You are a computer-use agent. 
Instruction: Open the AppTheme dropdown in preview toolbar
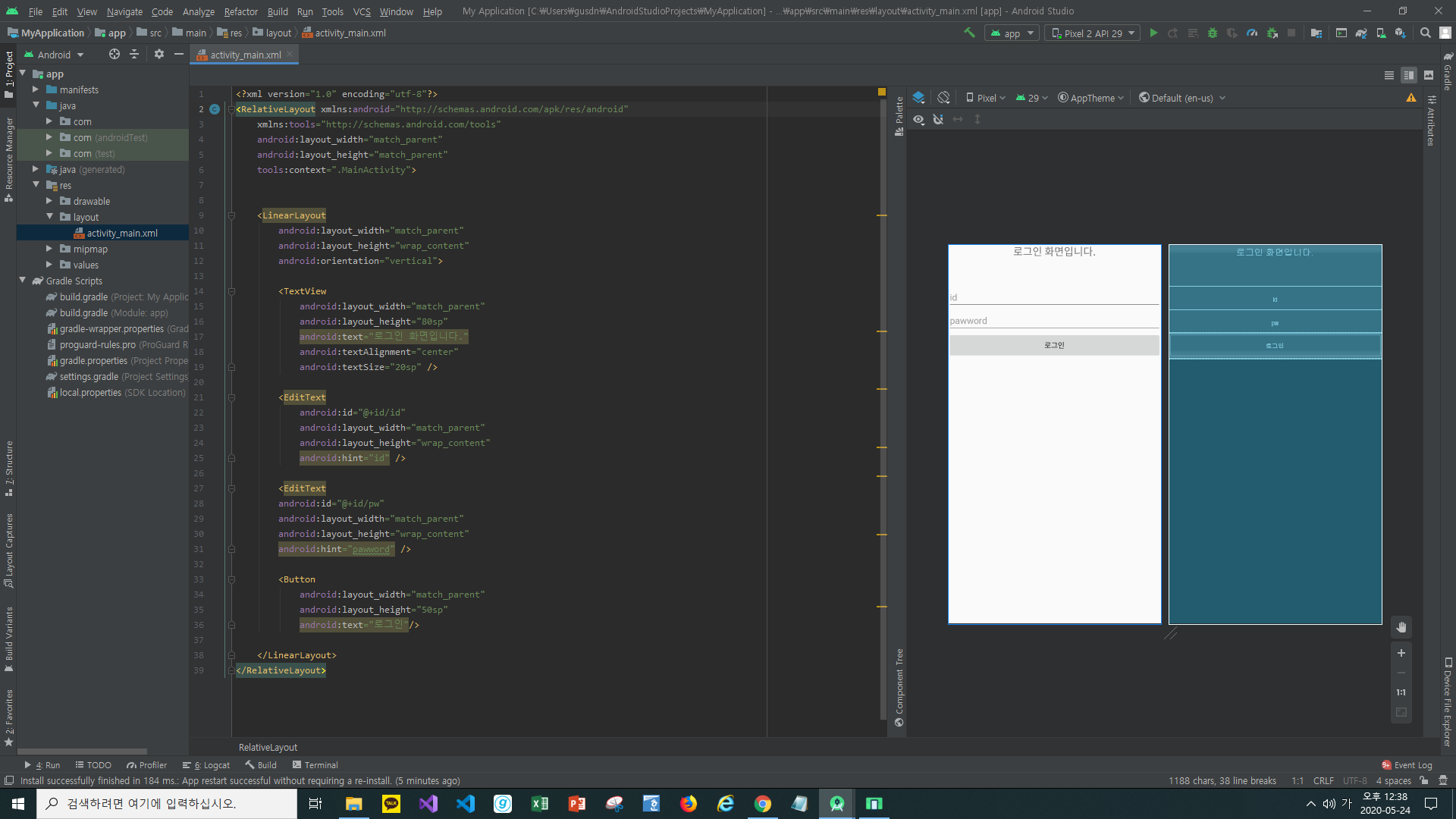pyautogui.click(x=1091, y=98)
